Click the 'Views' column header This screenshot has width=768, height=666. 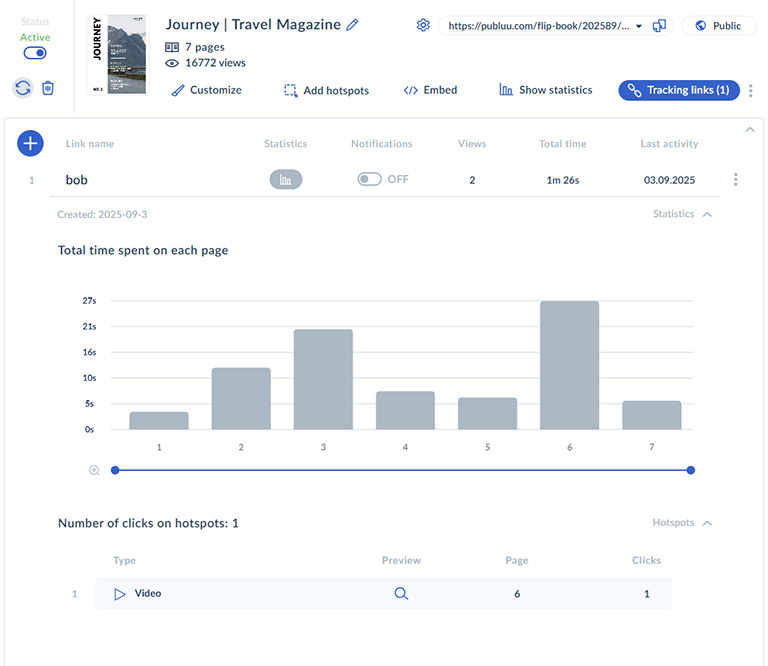472,143
